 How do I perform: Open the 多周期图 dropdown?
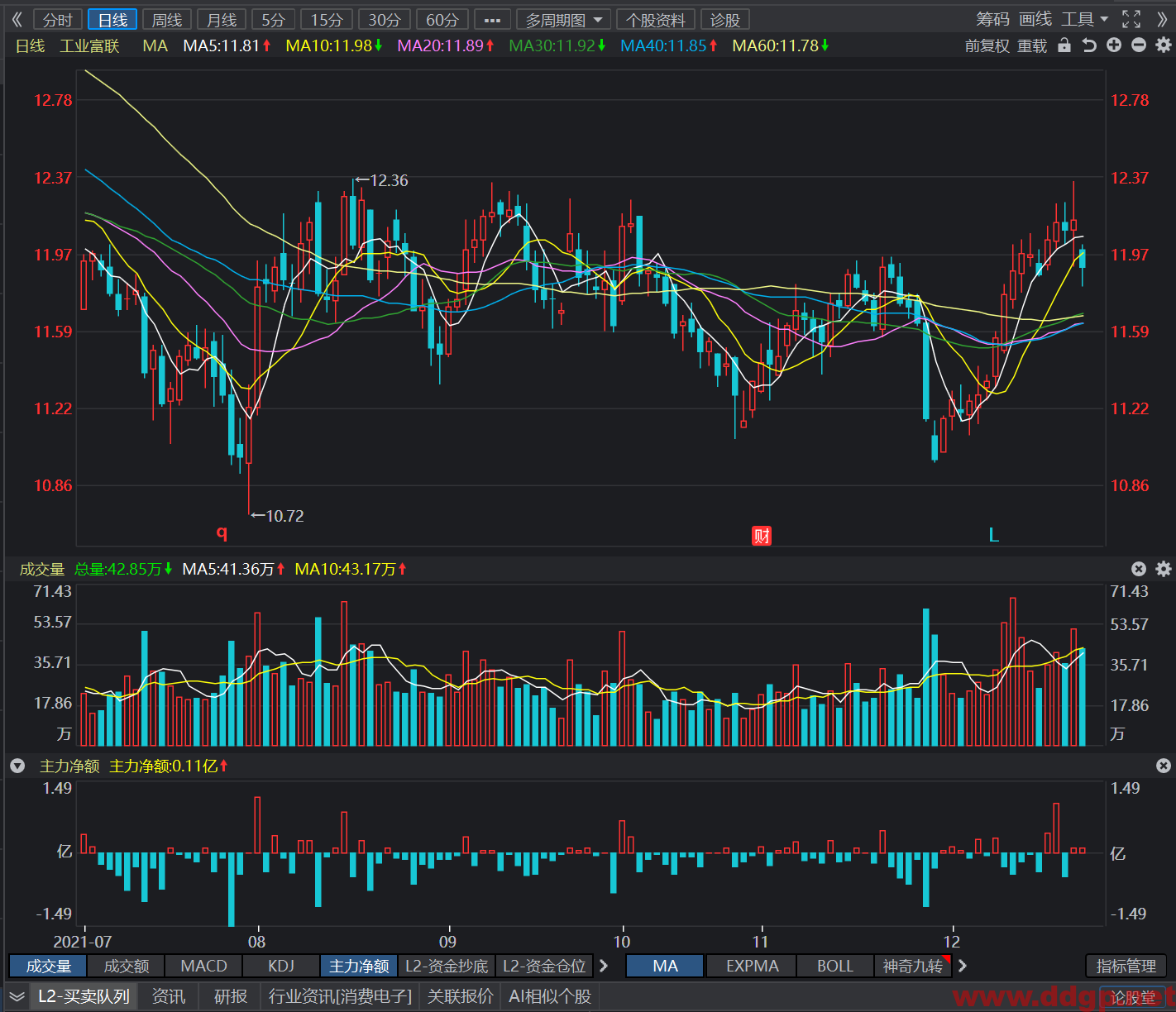coord(563,20)
